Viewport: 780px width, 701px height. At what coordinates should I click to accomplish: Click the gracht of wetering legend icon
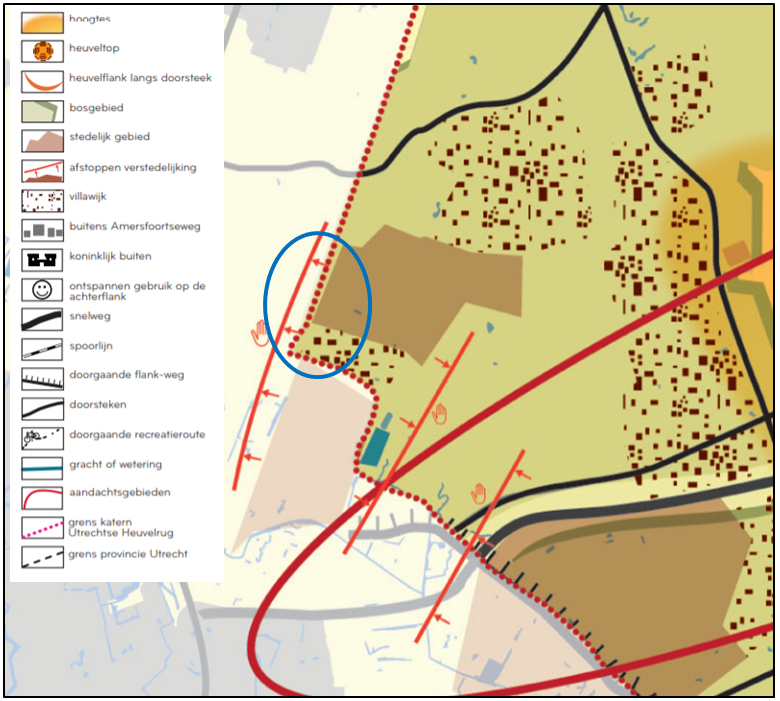click(x=42, y=468)
